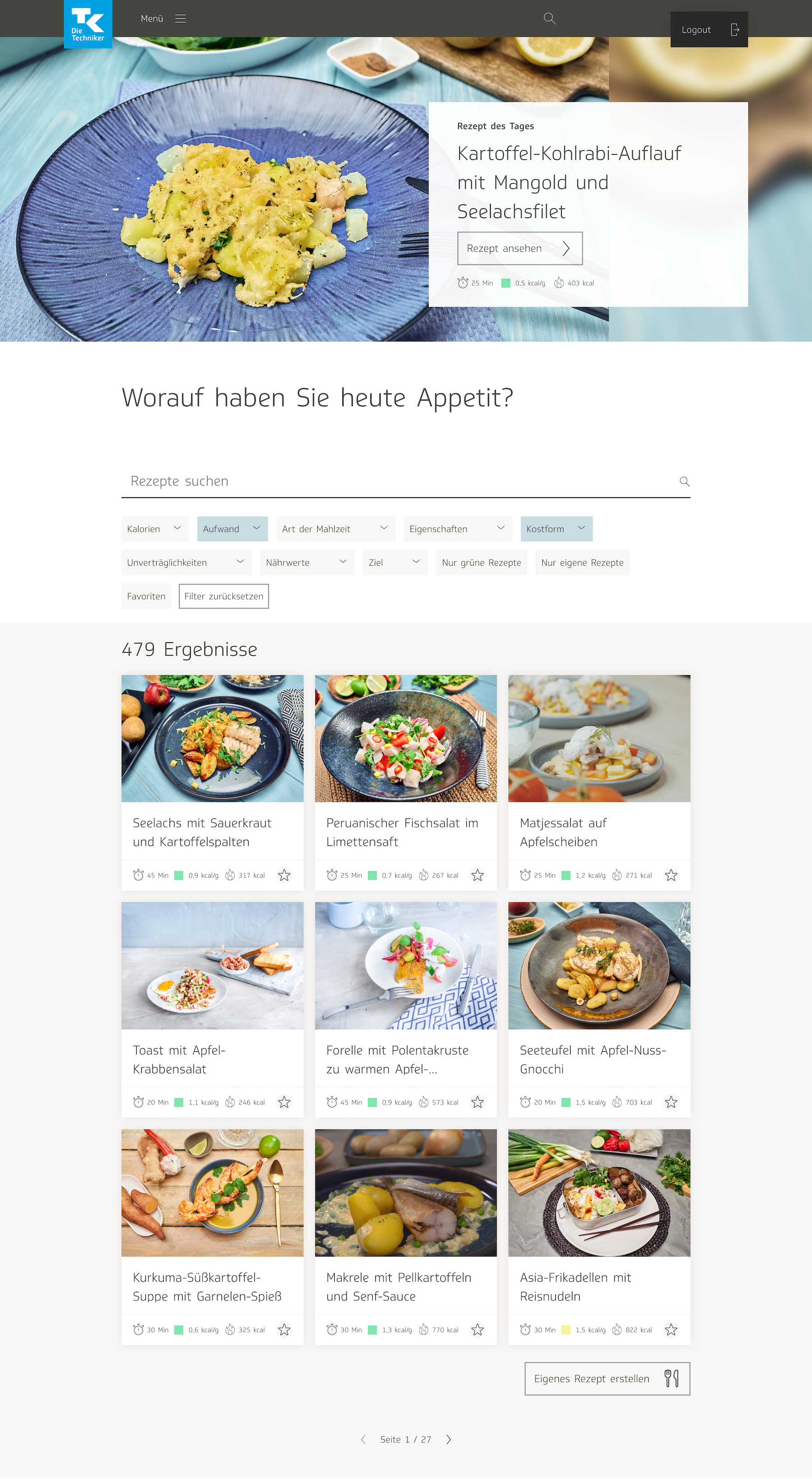Open the Kostform filter dropdown
This screenshot has width=812, height=1479.
click(557, 529)
